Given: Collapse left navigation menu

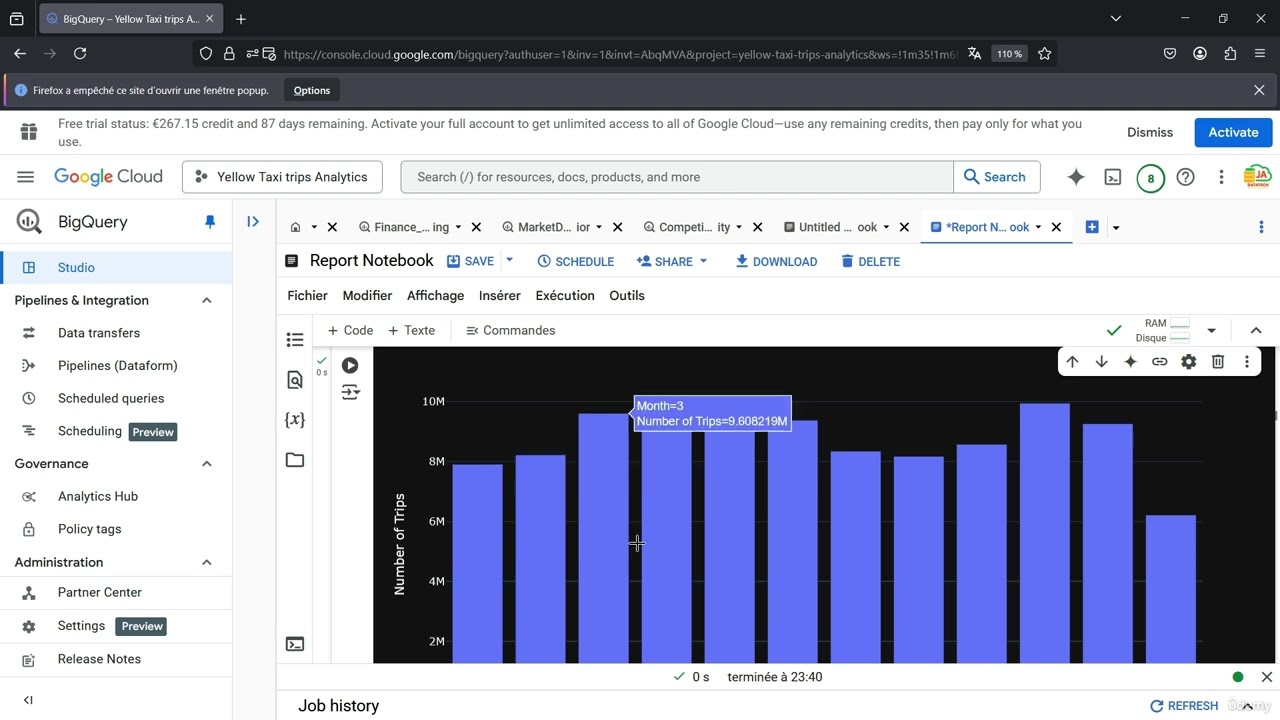Looking at the screenshot, I should click(x=28, y=700).
